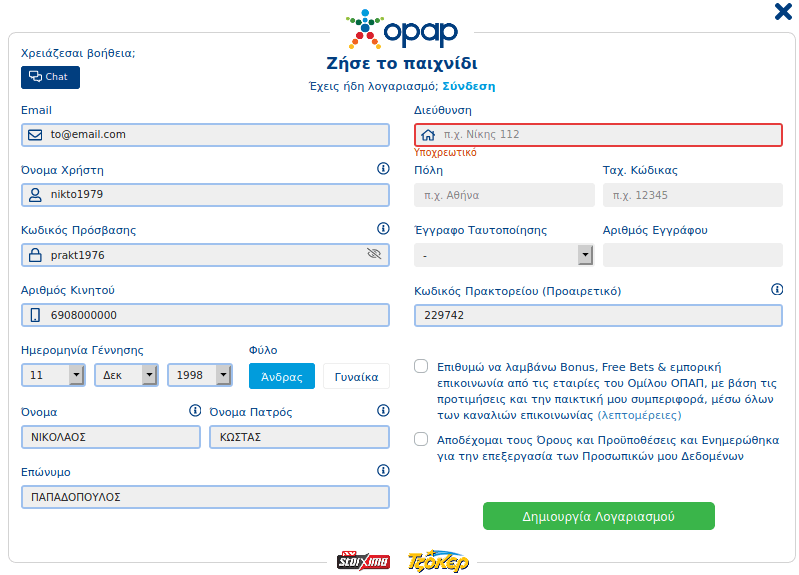This screenshot has height=575, width=799.
Task: Show info for Κωδικός Πρακτορείου
Action: click(x=777, y=290)
